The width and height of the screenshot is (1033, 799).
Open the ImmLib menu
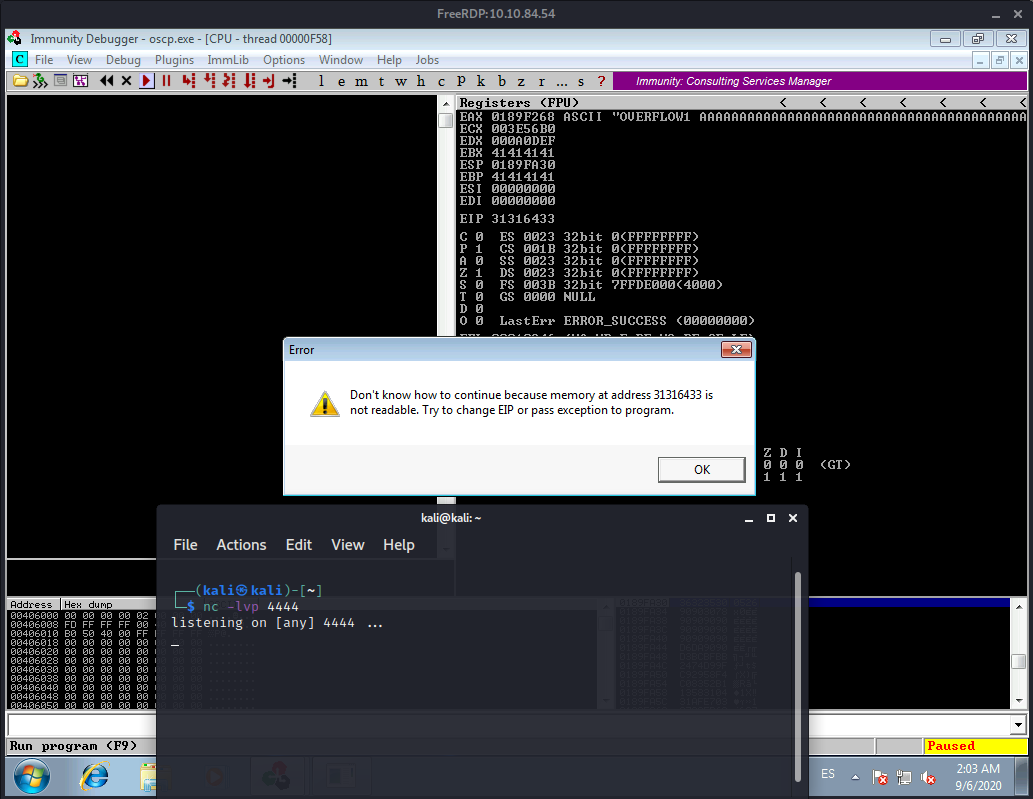click(228, 60)
